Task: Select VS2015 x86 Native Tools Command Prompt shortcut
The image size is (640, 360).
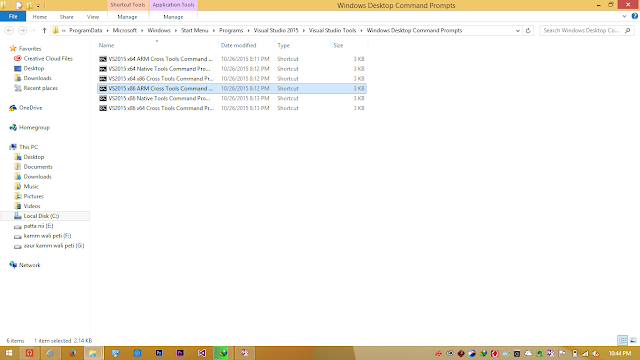Action: (x=231, y=98)
